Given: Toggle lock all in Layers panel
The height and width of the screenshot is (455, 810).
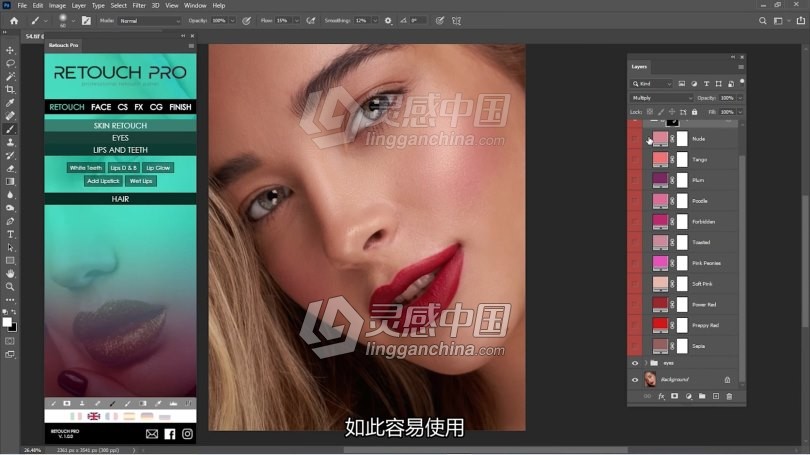Looking at the screenshot, I should [x=694, y=112].
